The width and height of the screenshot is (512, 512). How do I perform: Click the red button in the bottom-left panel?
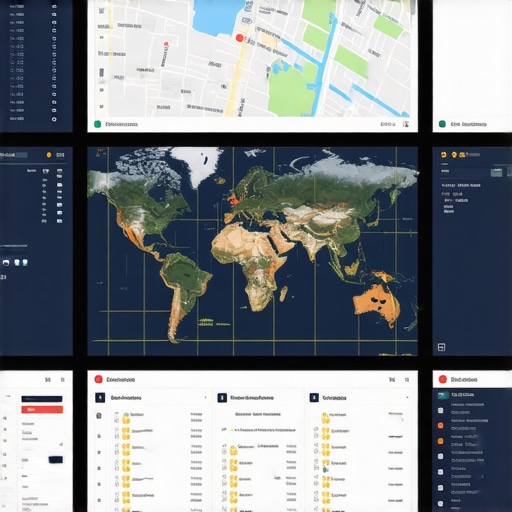pos(42,409)
